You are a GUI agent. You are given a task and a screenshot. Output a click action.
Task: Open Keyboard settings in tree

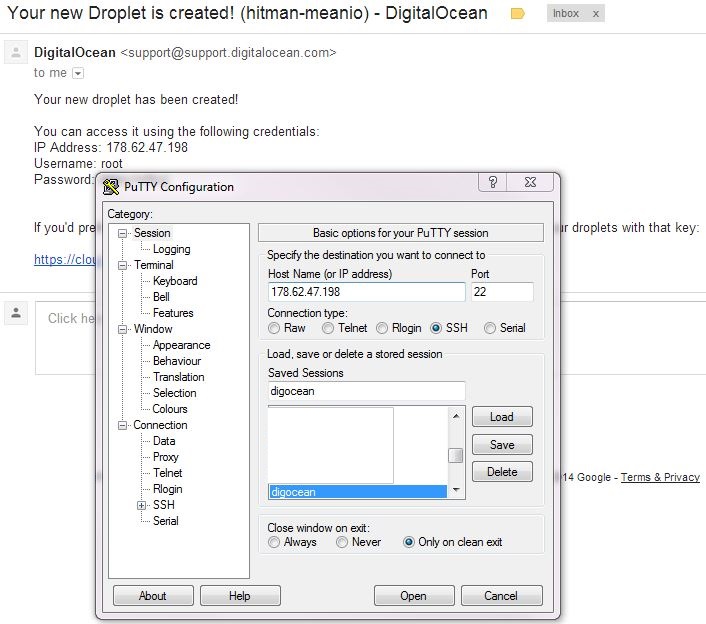point(175,281)
